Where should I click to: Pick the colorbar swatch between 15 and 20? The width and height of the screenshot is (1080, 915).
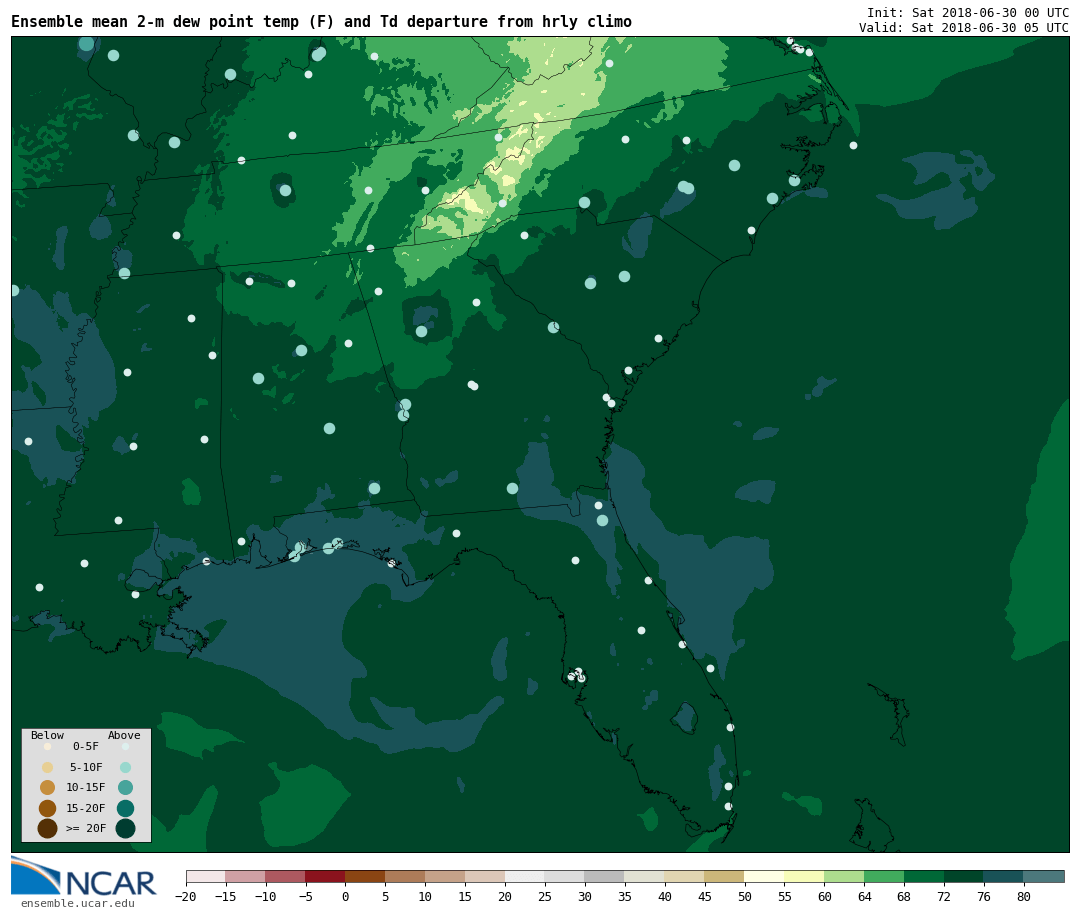click(486, 876)
